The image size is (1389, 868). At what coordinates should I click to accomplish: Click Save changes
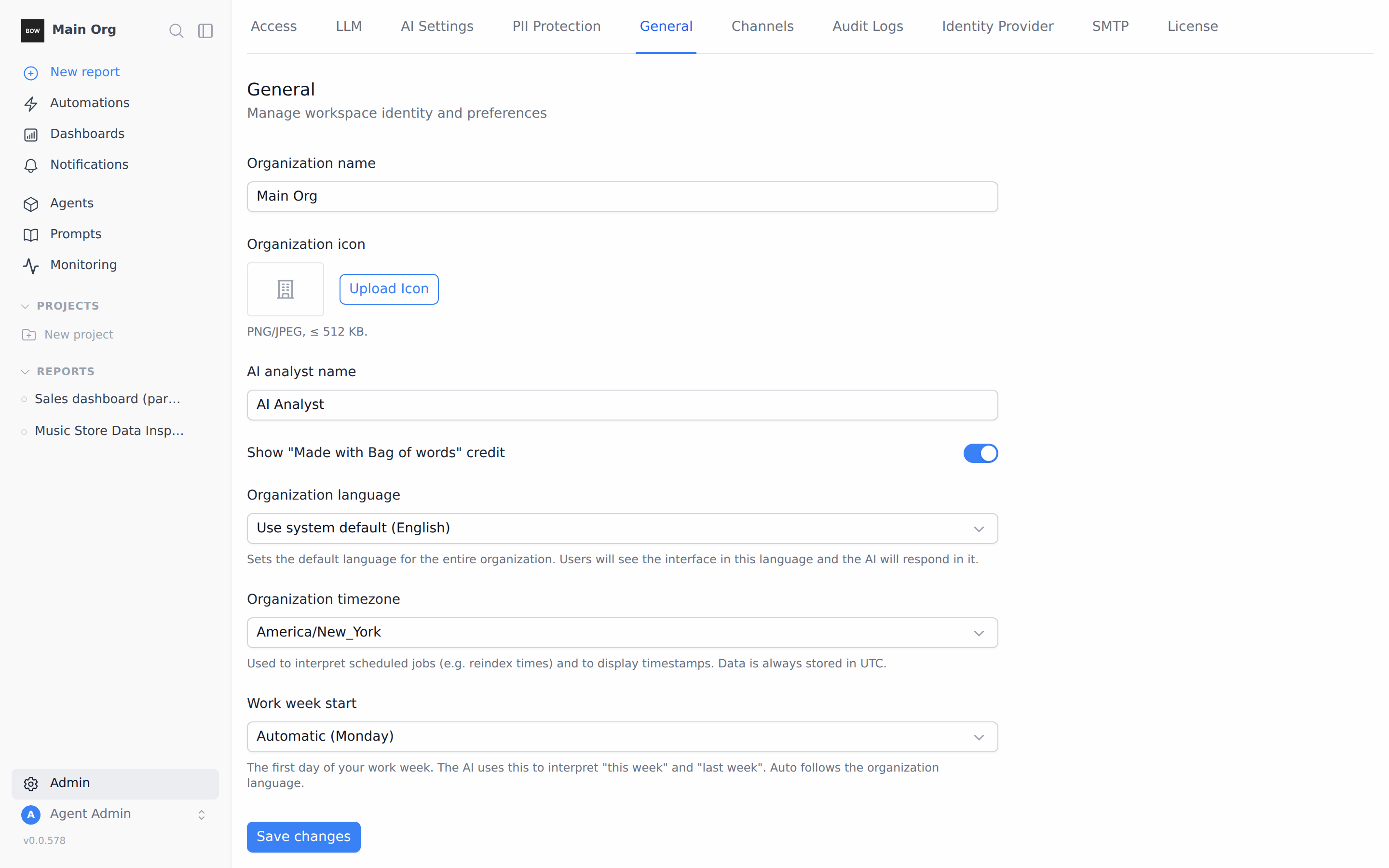coord(304,837)
